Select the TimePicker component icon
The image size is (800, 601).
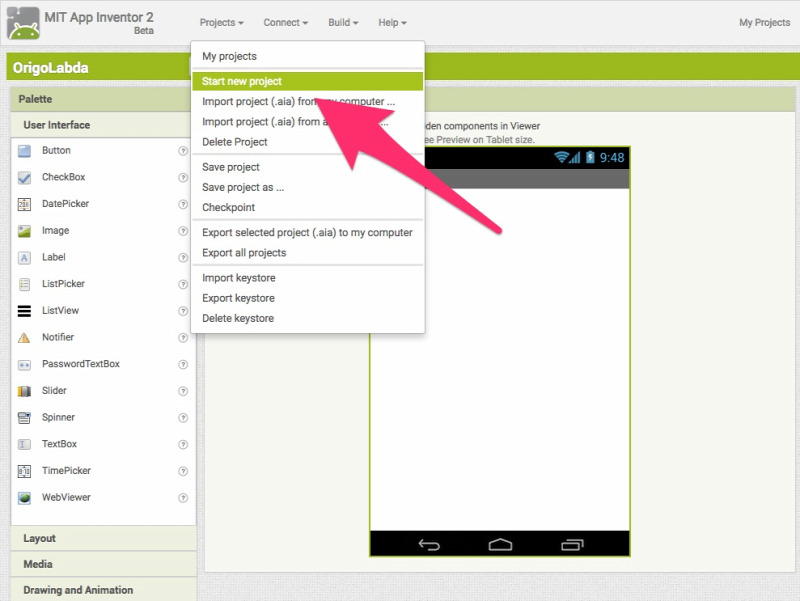click(24, 471)
